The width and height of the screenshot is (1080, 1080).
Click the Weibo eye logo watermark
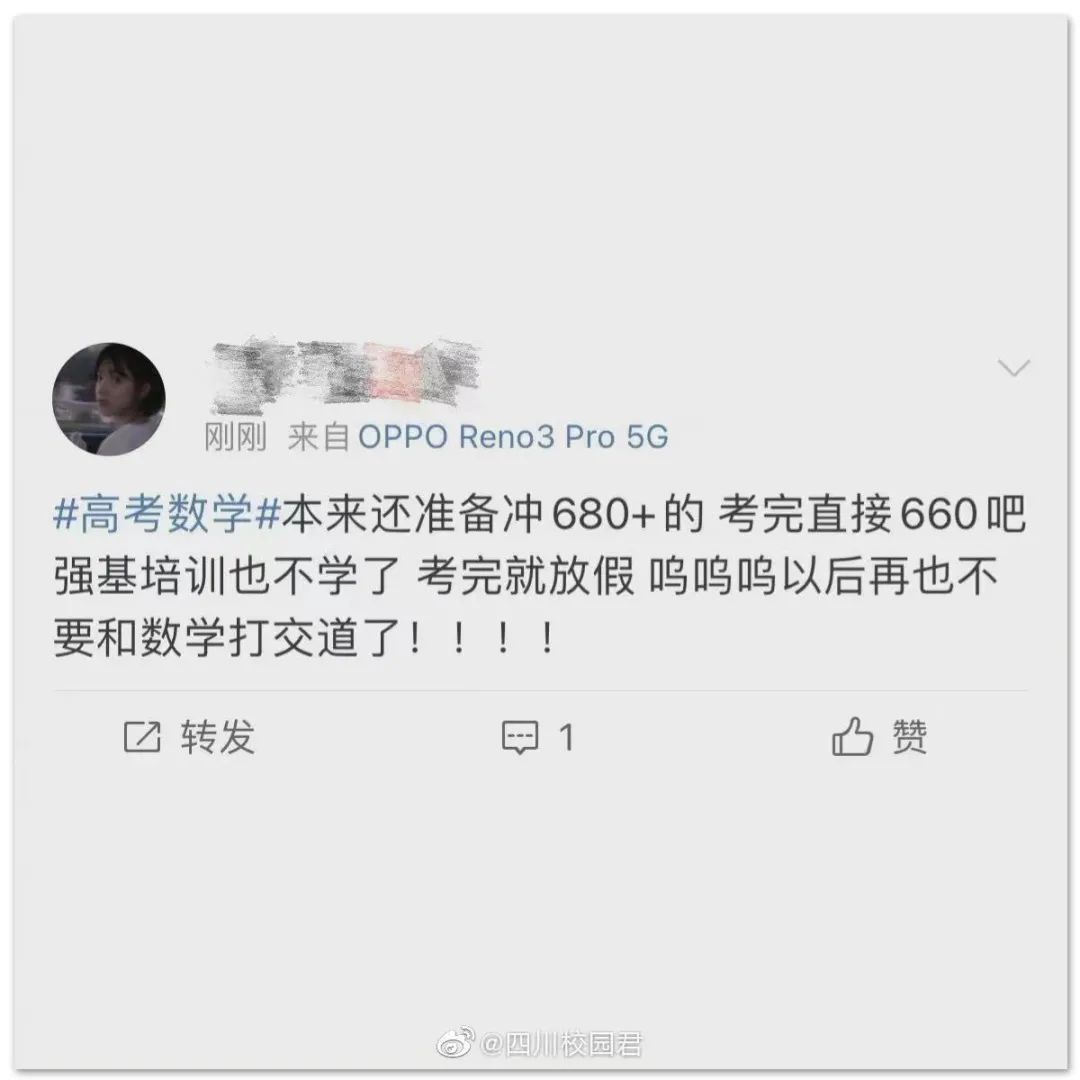[x=455, y=1042]
